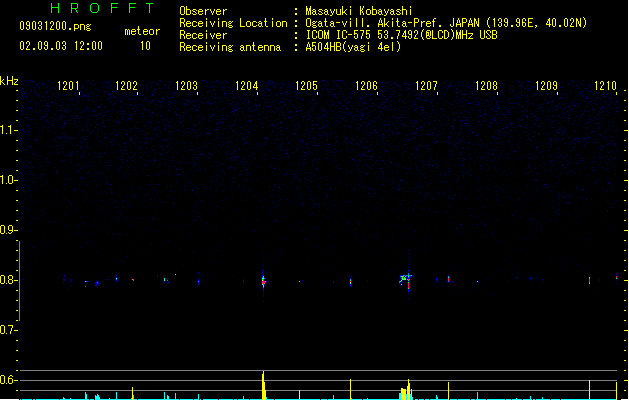Click the 1.0 kHz axis label
Viewport: 629px width, 400px height.
pyautogui.click(x=8, y=180)
